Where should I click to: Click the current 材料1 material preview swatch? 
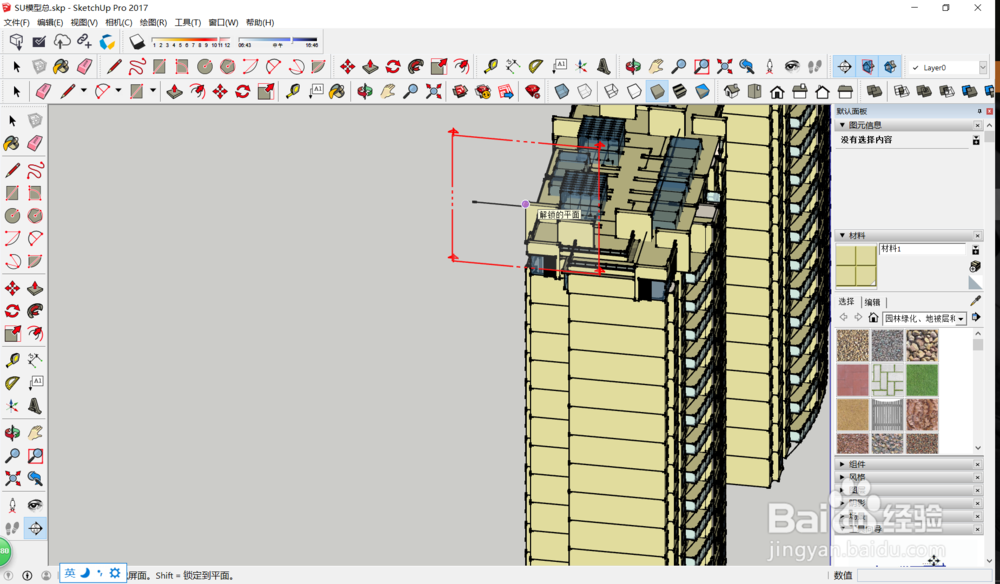click(x=856, y=265)
